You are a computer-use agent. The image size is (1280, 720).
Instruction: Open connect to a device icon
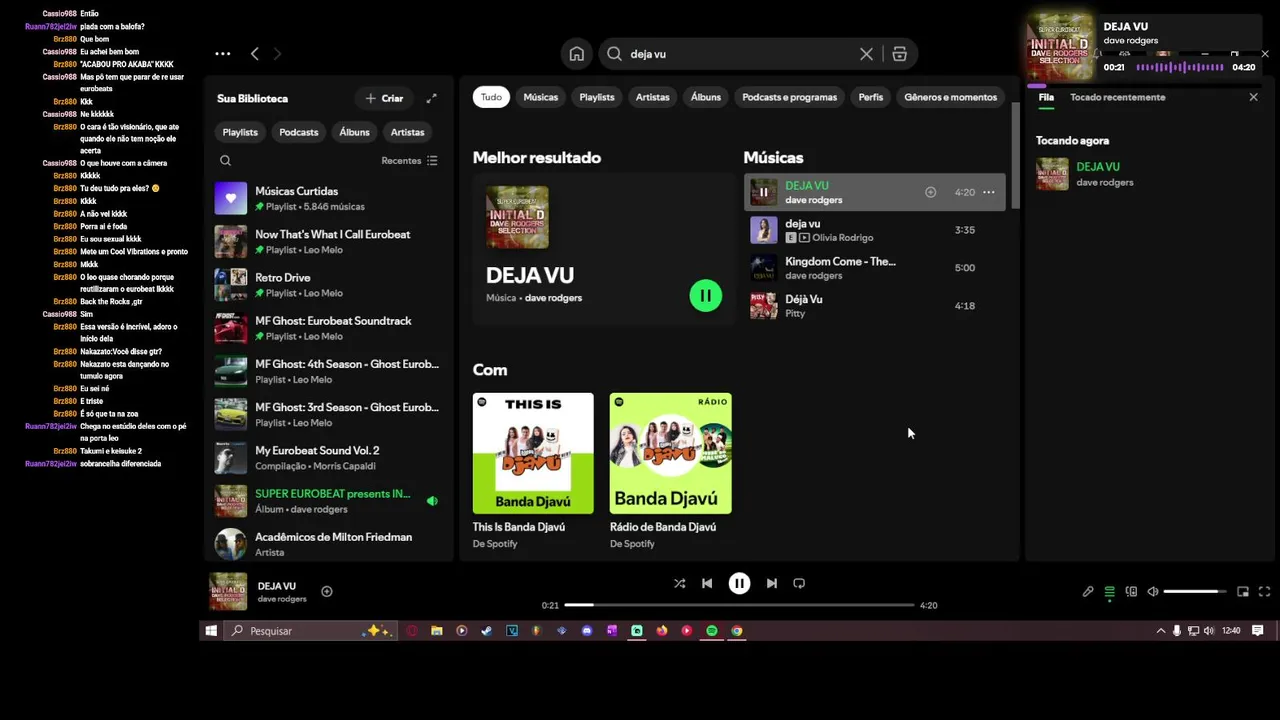[x=1131, y=592]
